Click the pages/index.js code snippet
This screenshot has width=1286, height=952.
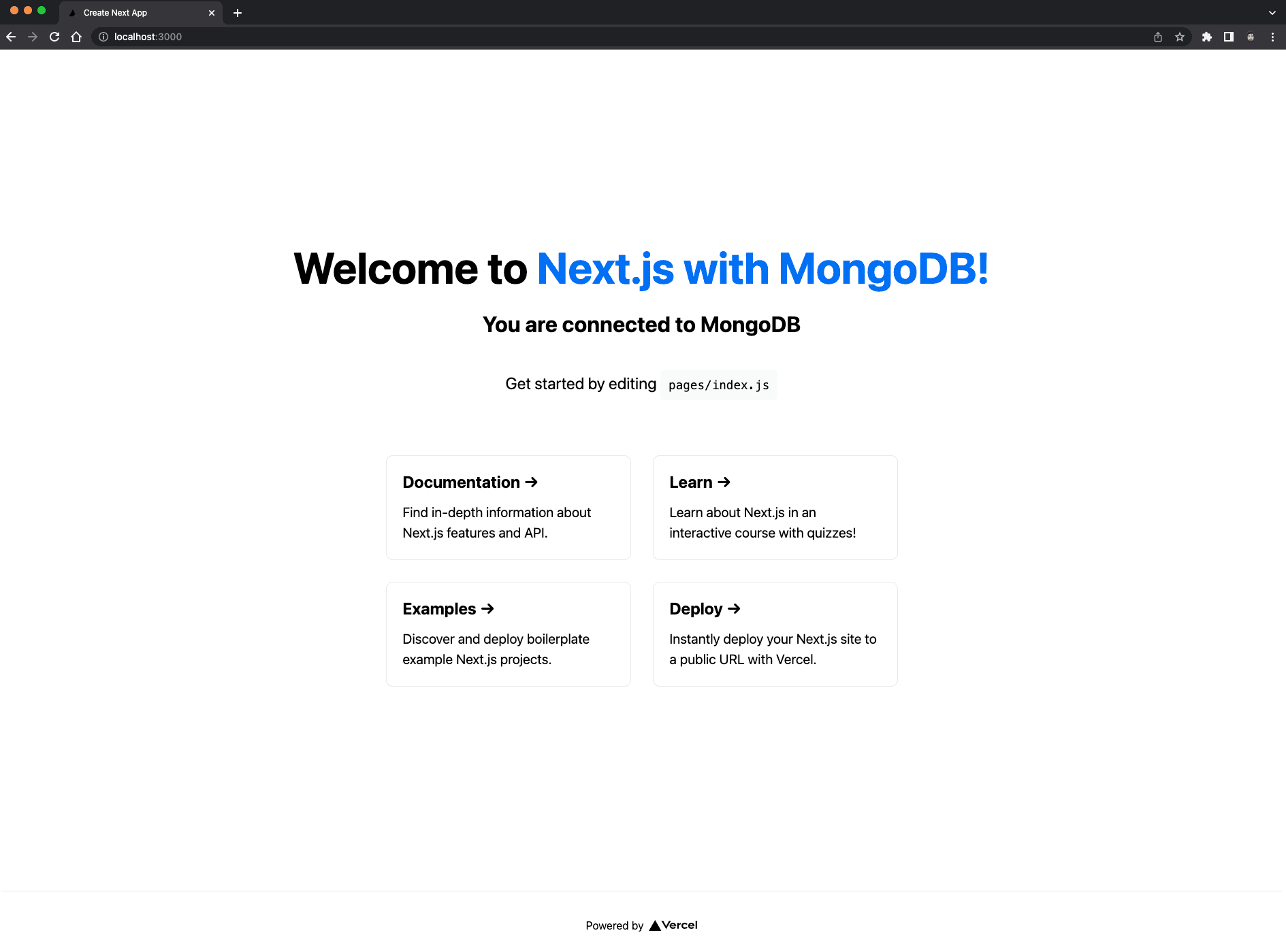tap(718, 384)
